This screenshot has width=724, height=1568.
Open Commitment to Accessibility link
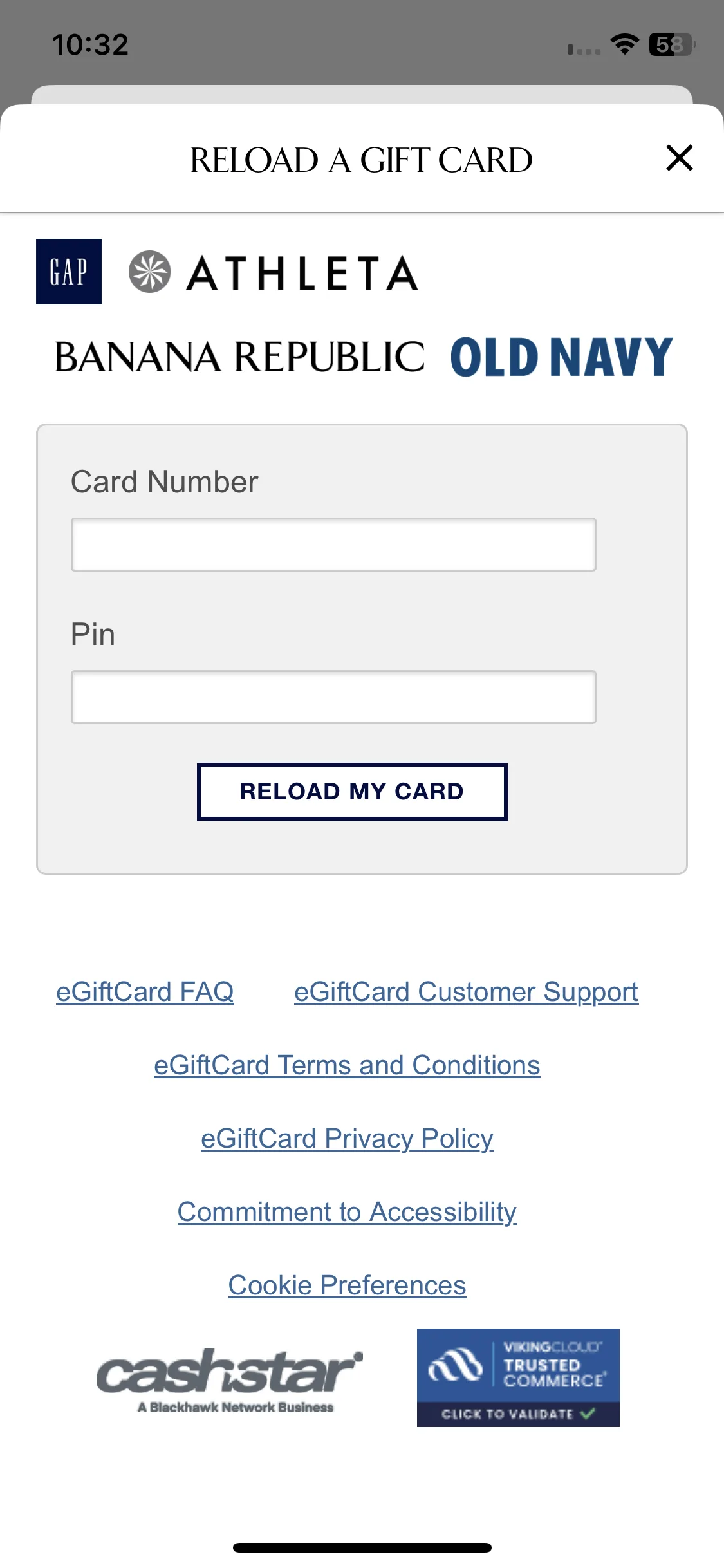348,1212
